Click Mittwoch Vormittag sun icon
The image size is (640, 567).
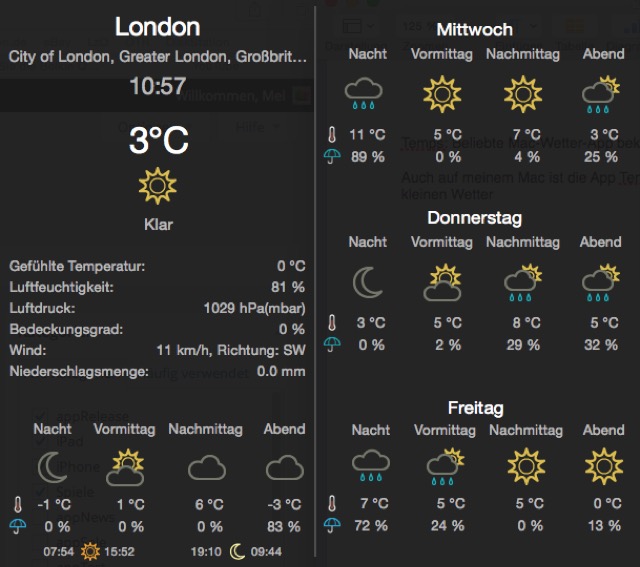tap(441, 94)
